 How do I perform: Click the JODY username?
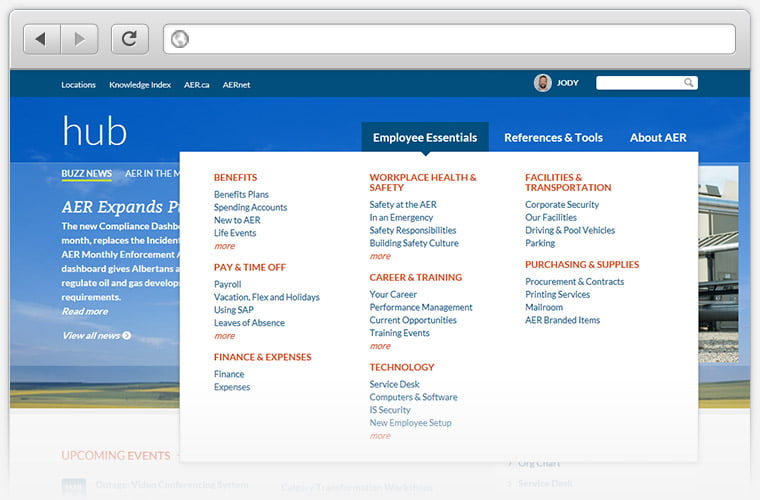(568, 83)
